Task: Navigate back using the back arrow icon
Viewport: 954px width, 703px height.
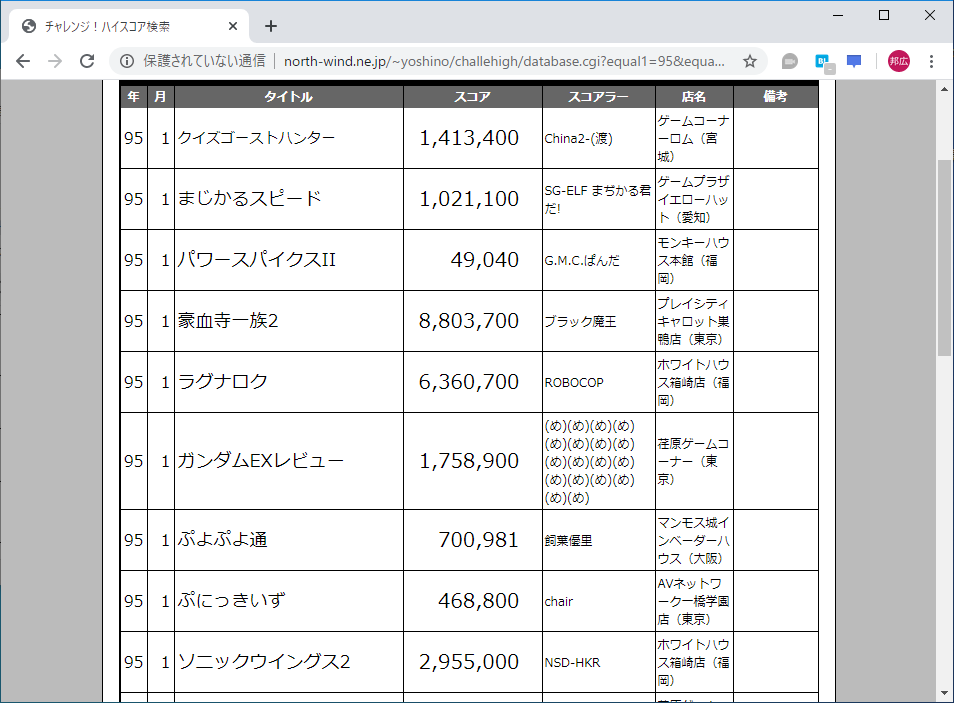Action: [x=22, y=61]
